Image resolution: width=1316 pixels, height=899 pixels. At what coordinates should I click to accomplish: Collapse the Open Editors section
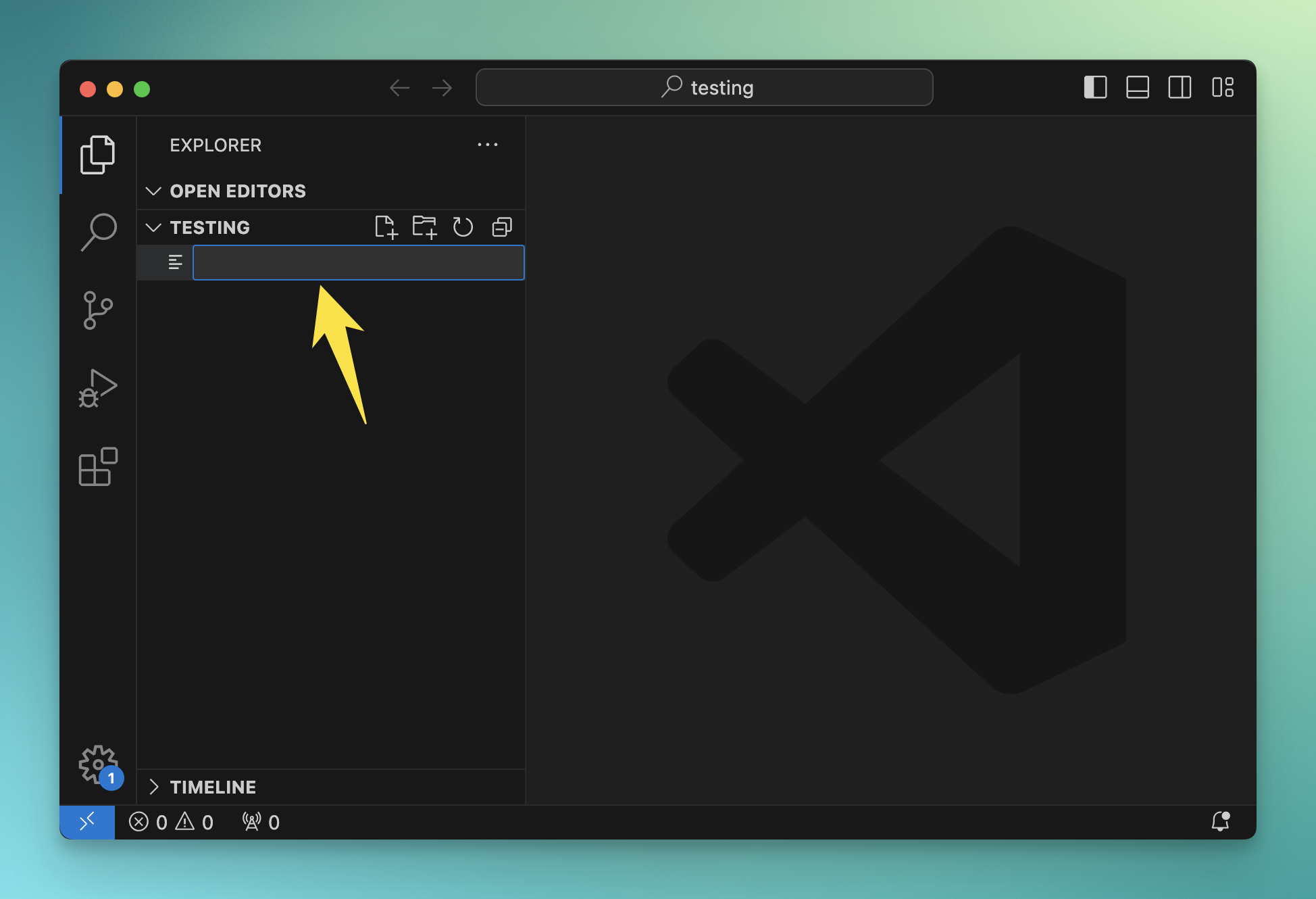(x=154, y=191)
